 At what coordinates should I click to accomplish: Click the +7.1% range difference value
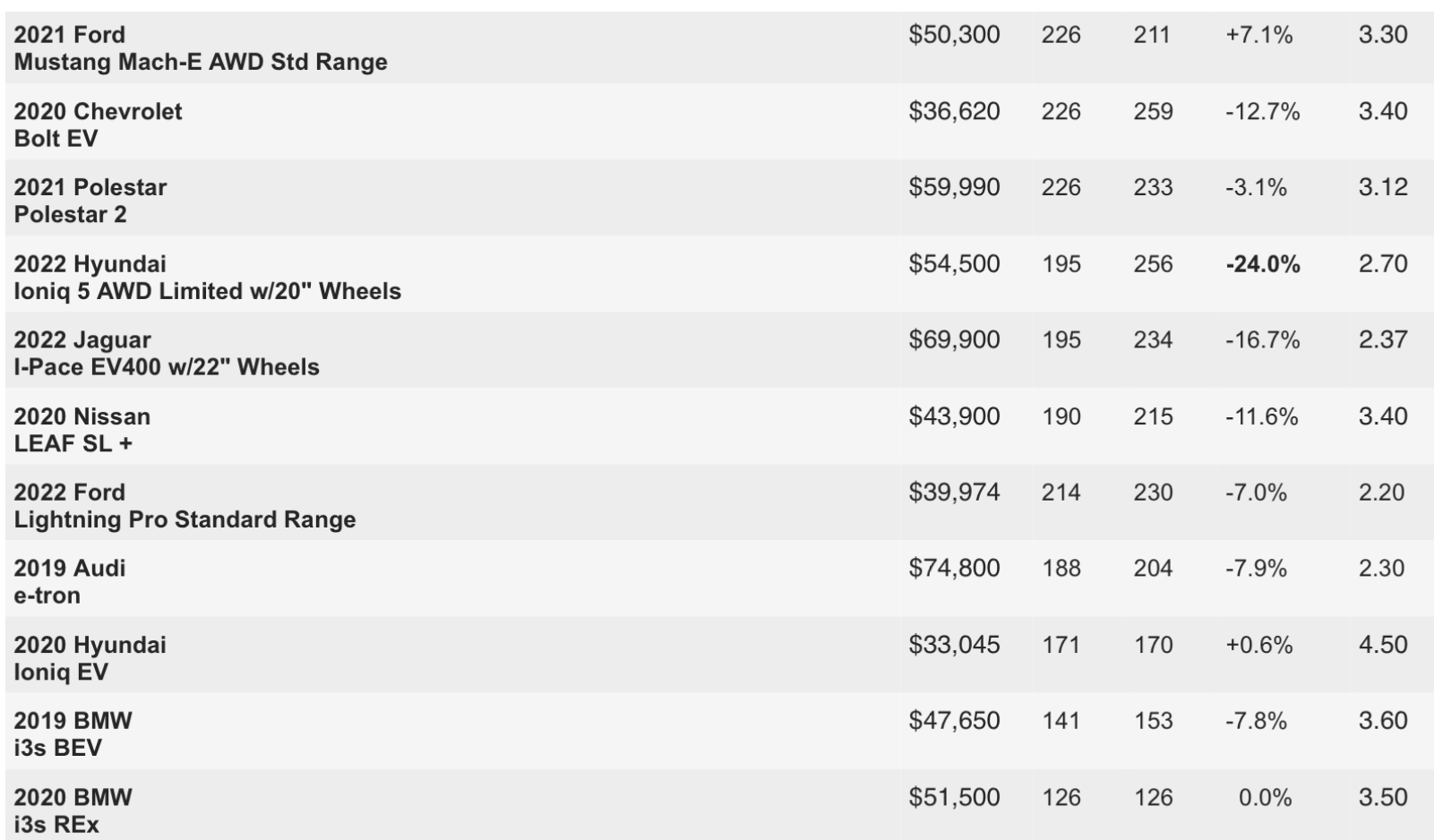[1259, 35]
